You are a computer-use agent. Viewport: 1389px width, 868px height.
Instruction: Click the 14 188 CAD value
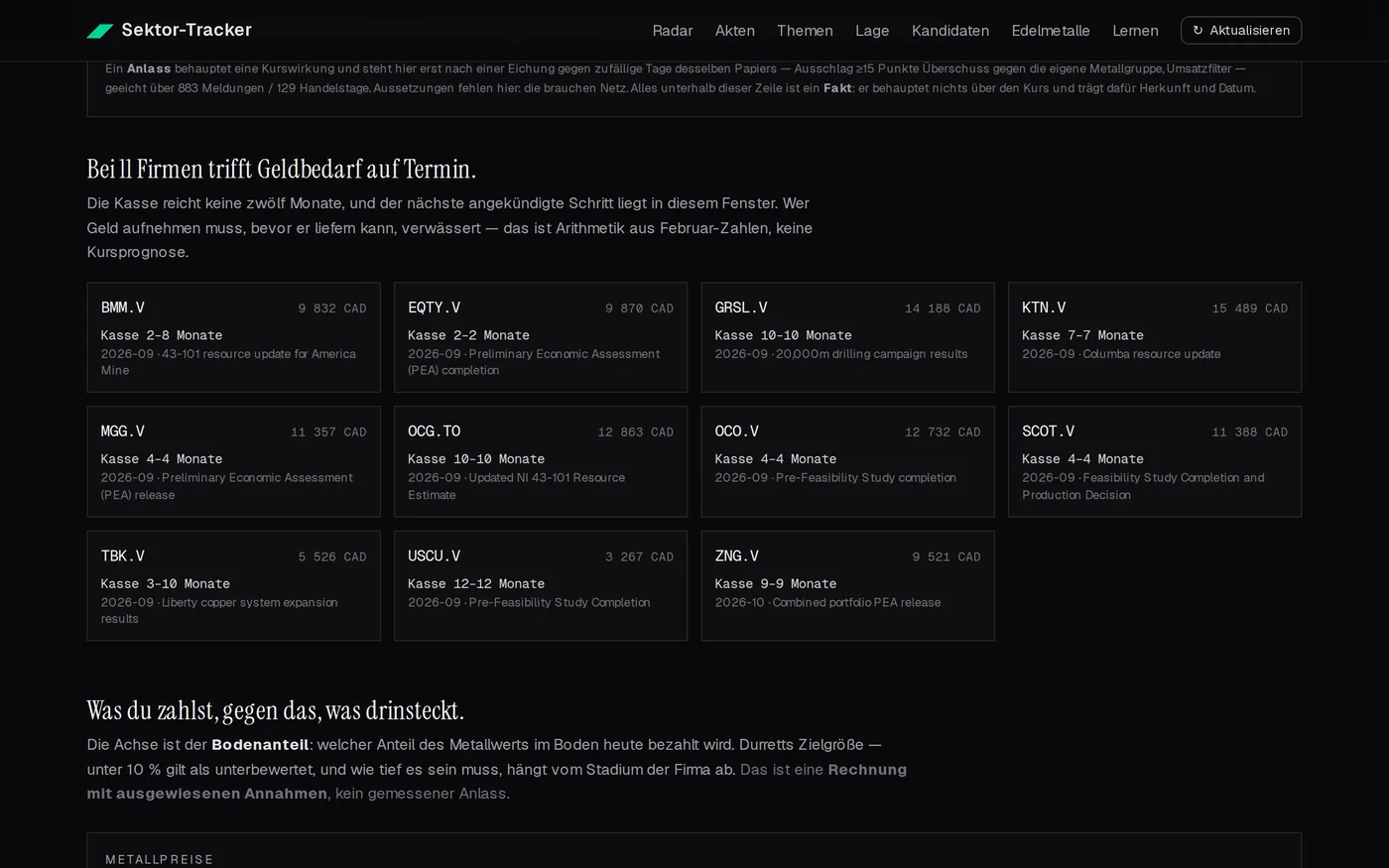[943, 309]
